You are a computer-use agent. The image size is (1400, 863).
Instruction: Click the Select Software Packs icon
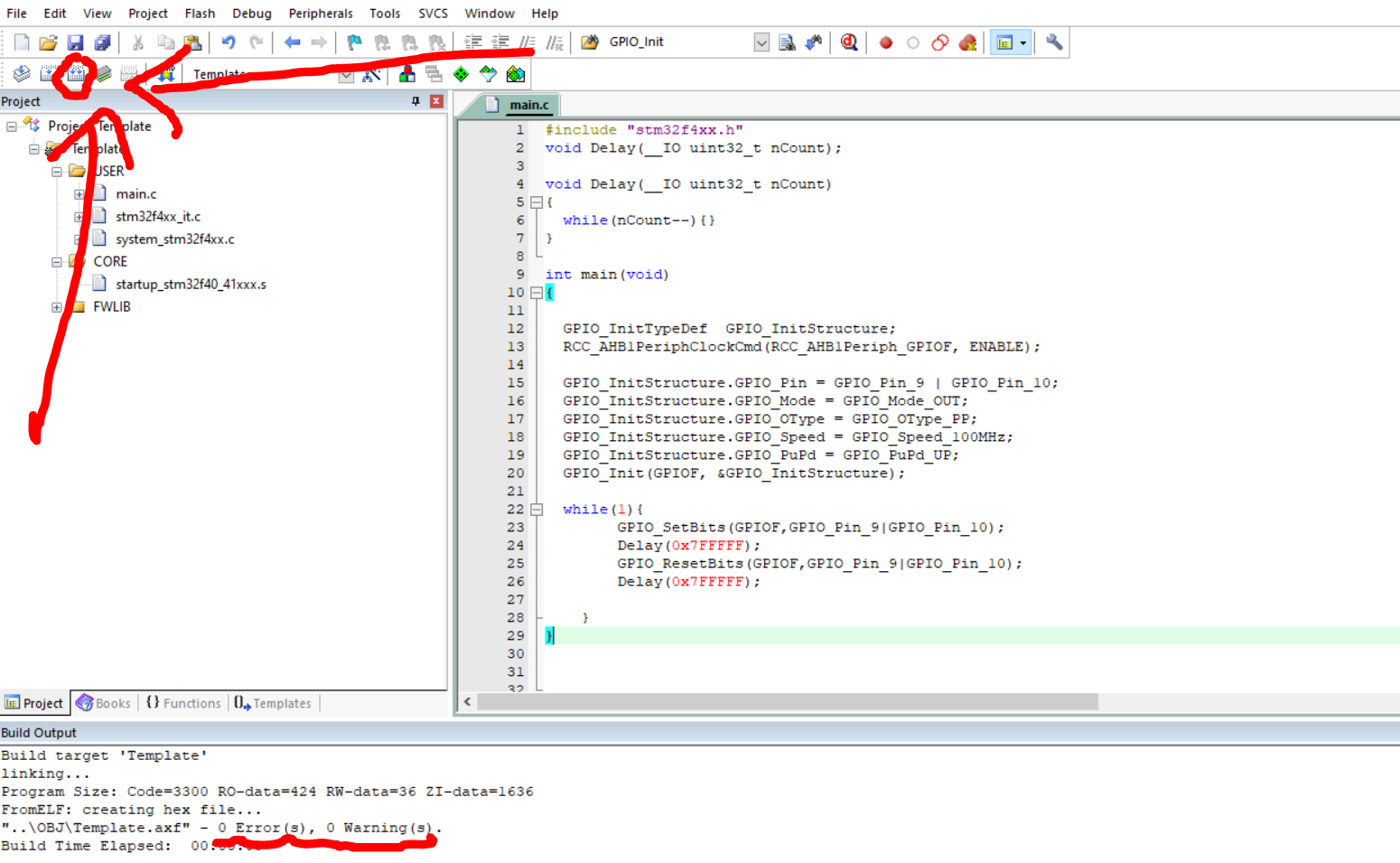489,74
